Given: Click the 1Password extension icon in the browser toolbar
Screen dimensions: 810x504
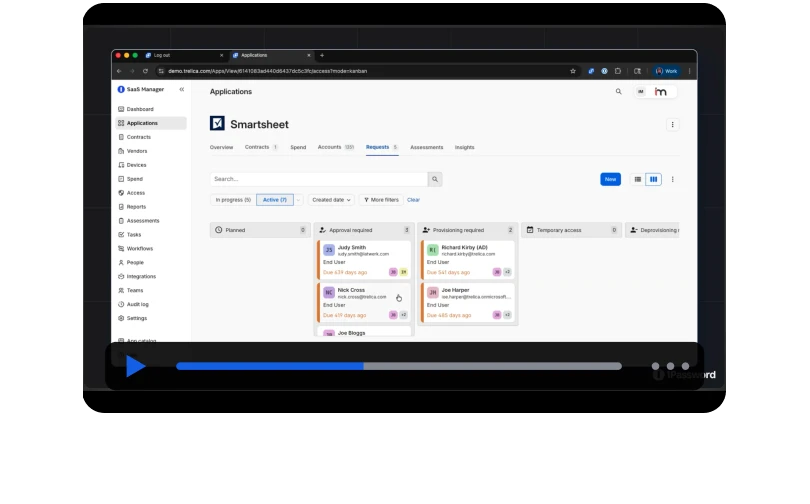Looking at the screenshot, I should click(604, 71).
